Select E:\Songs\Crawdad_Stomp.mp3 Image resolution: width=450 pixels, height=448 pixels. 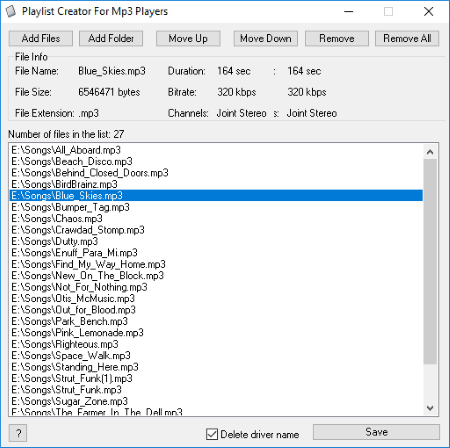tap(216, 230)
